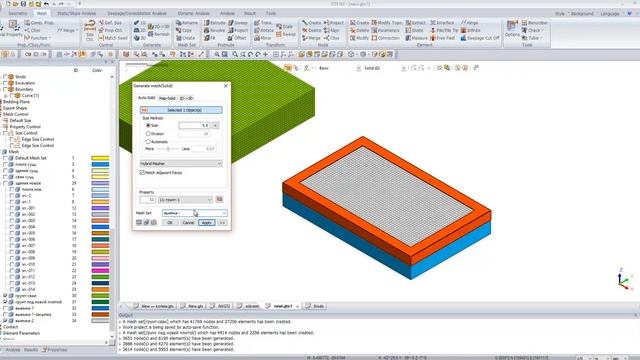Toggle the Struts checkbox in the tree
The image size is (640, 360).
point(5,77)
